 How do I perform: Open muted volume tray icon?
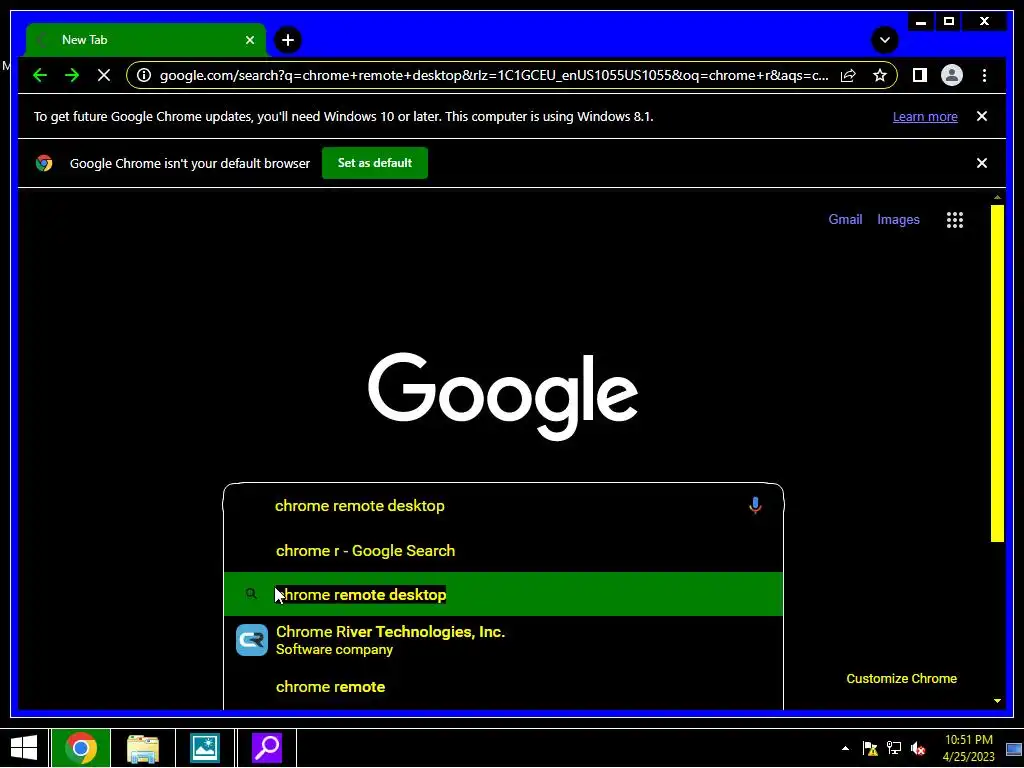[918, 748]
